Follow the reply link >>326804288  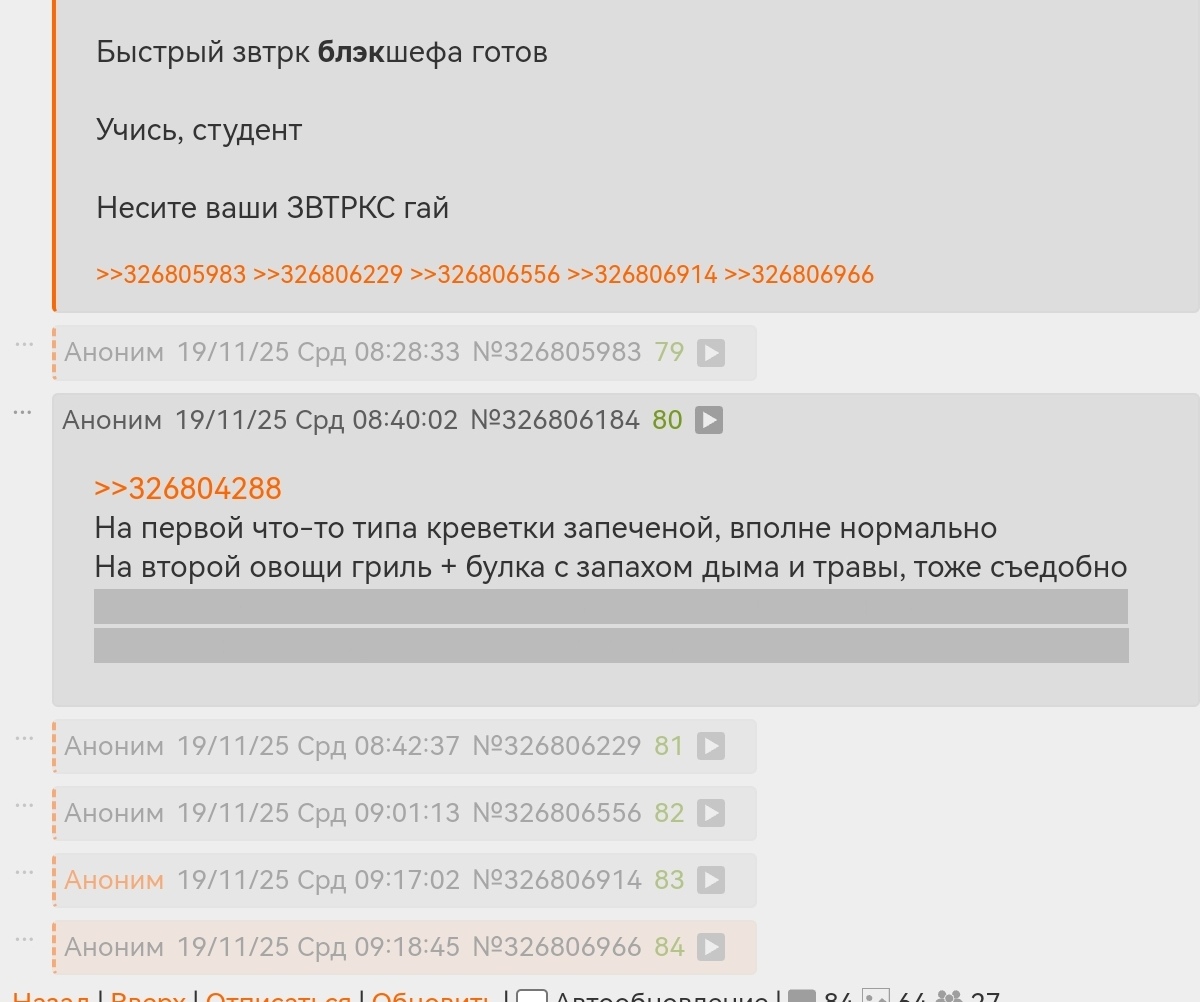point(188,489)
